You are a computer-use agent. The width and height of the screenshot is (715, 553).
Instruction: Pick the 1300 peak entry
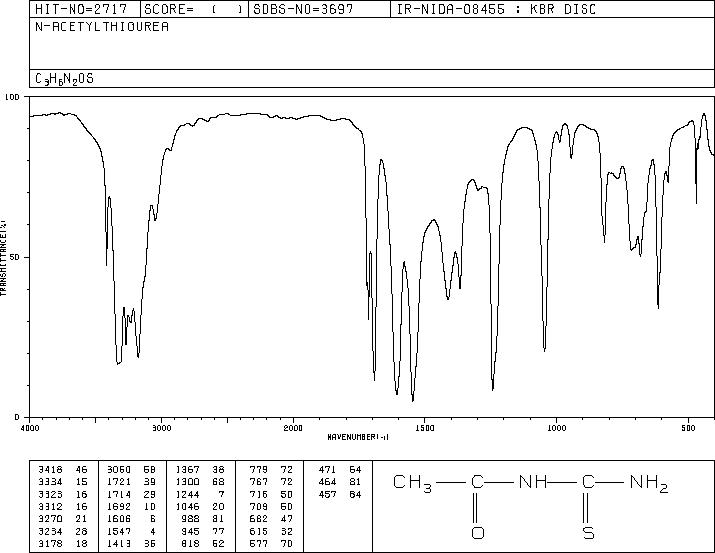(x=187, y=482)
